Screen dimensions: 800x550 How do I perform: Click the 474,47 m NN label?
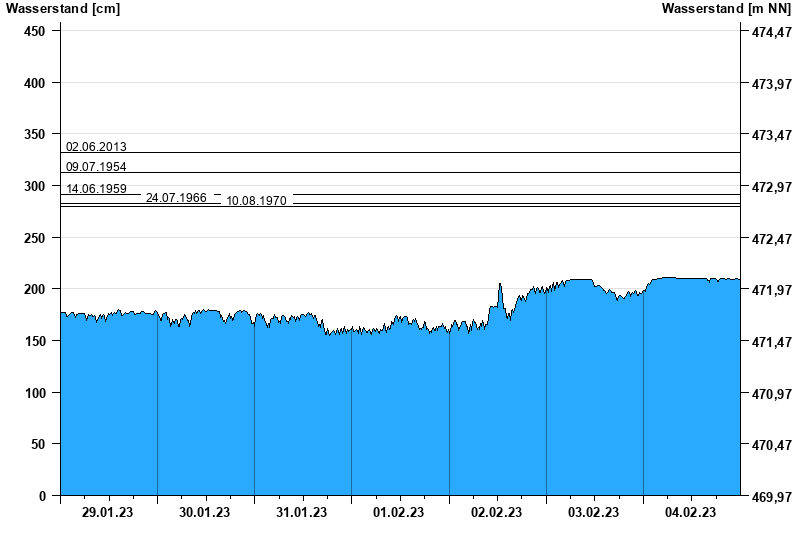[772, 33]
